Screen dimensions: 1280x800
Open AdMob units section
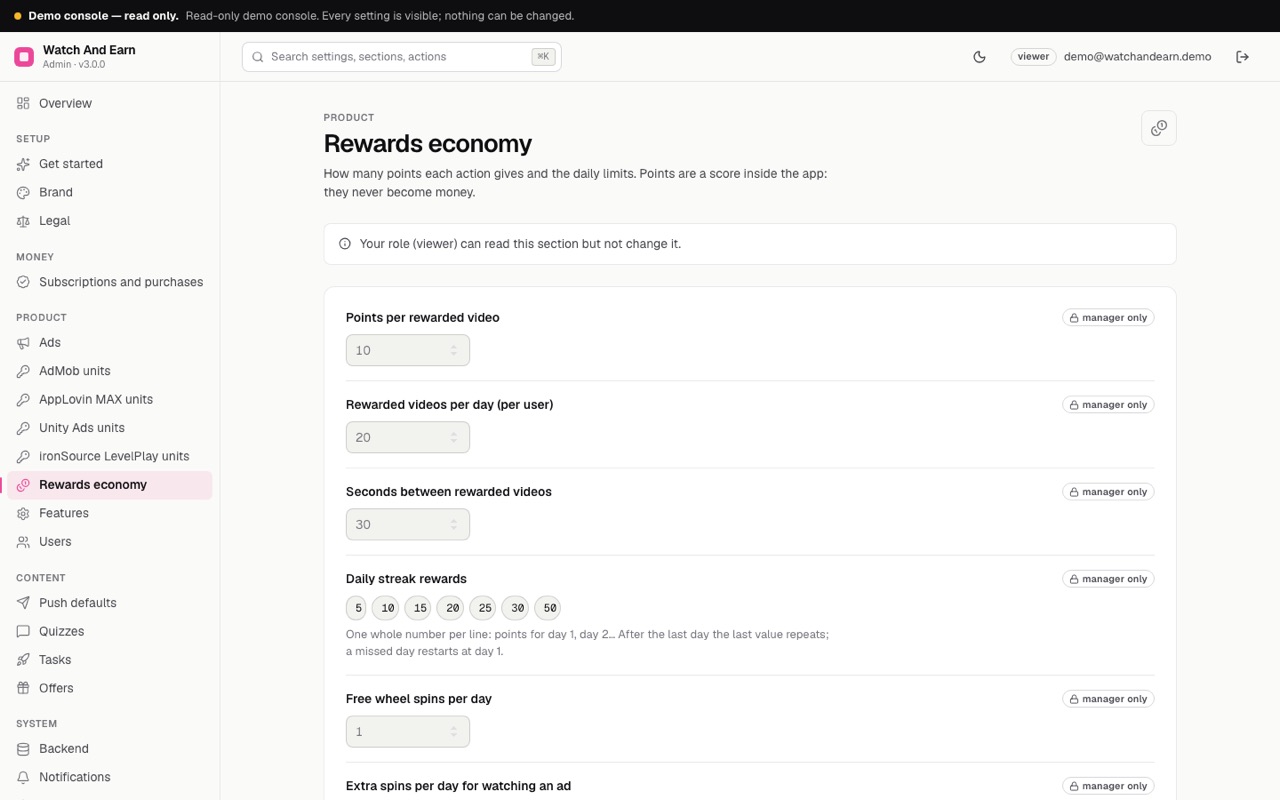click(x=110, y=371)
